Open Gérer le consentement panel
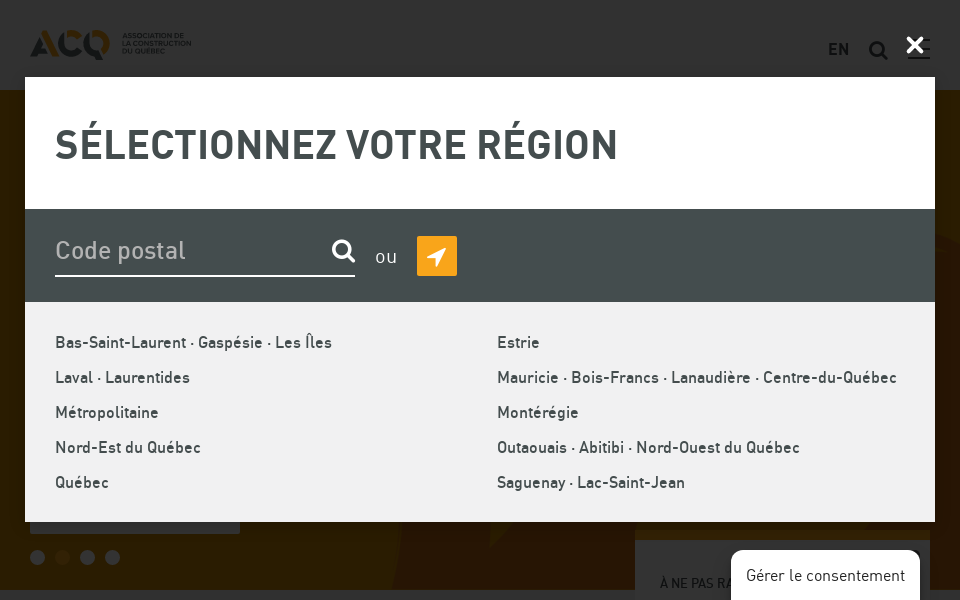960x600 pixels. pyautogui.click(x=825, y=576)
